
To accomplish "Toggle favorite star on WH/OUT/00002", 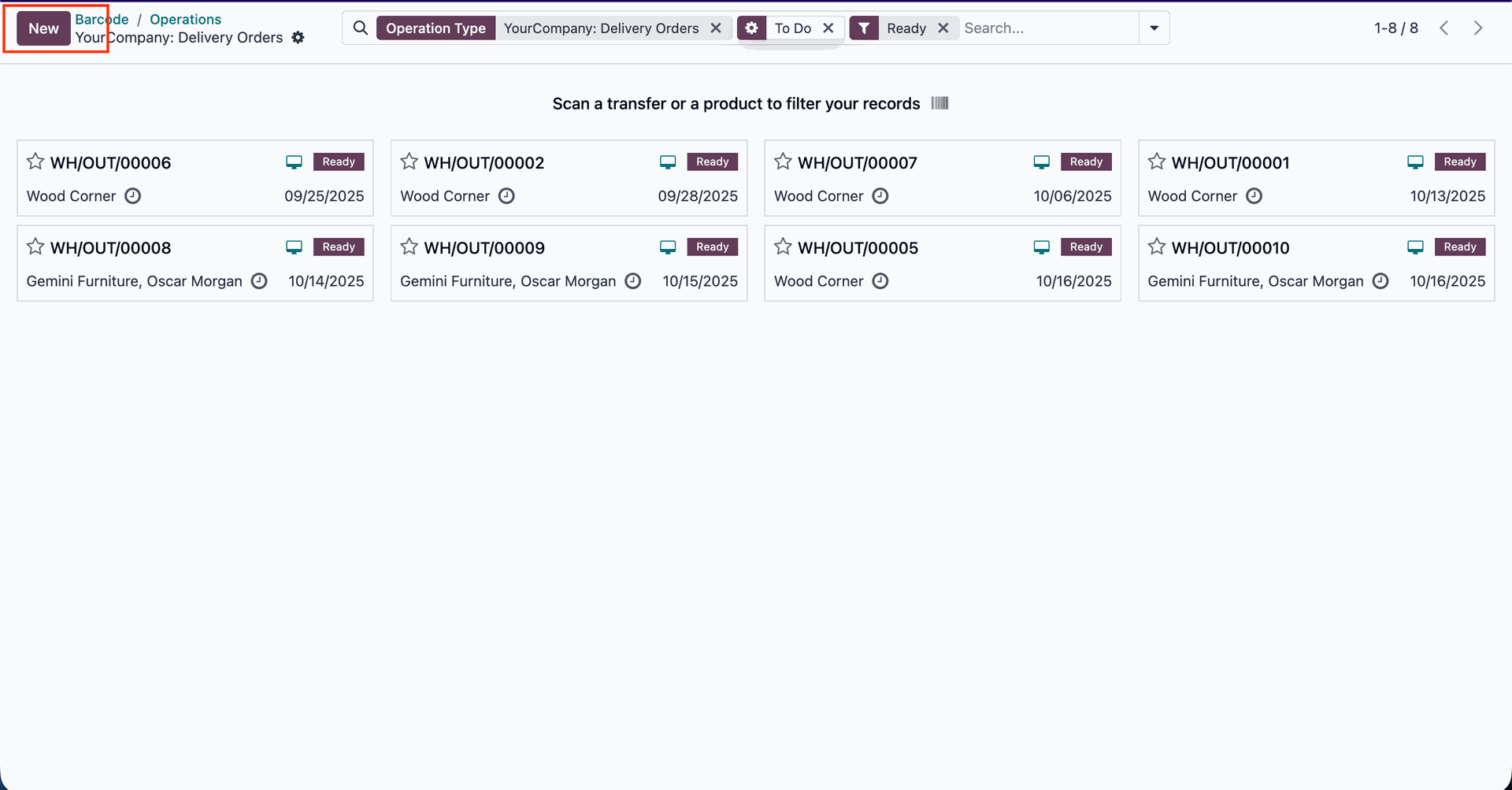I will coord(409,162).
